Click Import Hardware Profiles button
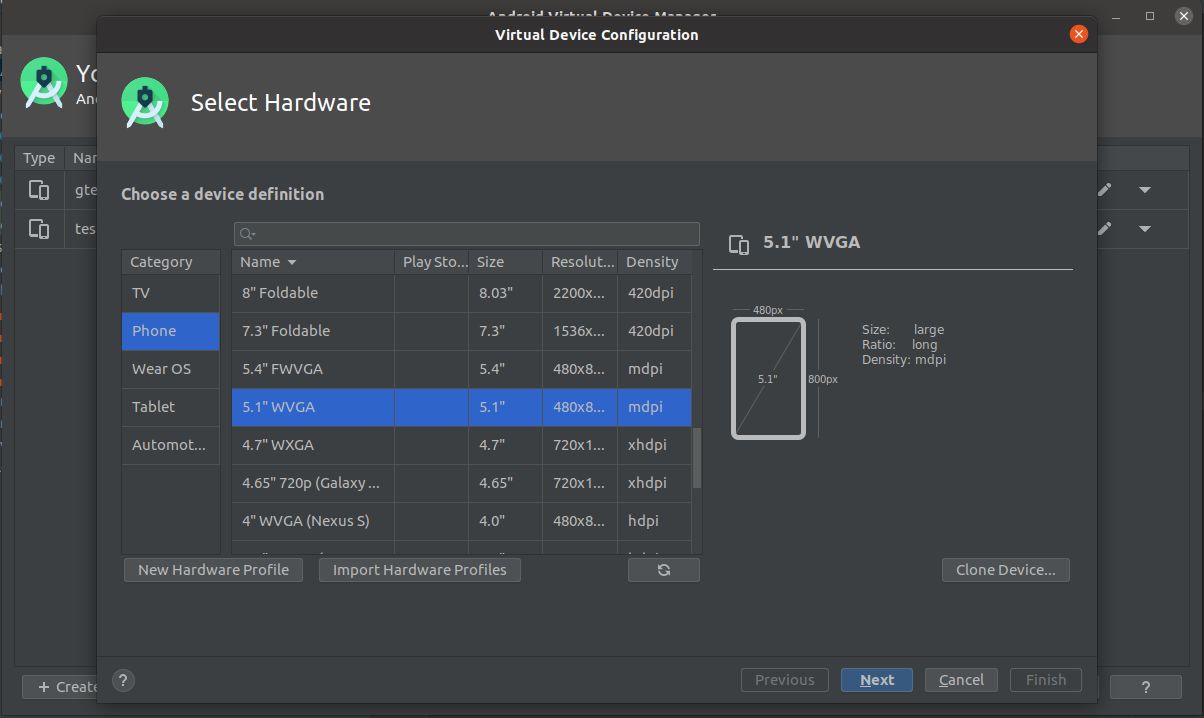 [420, 570]
